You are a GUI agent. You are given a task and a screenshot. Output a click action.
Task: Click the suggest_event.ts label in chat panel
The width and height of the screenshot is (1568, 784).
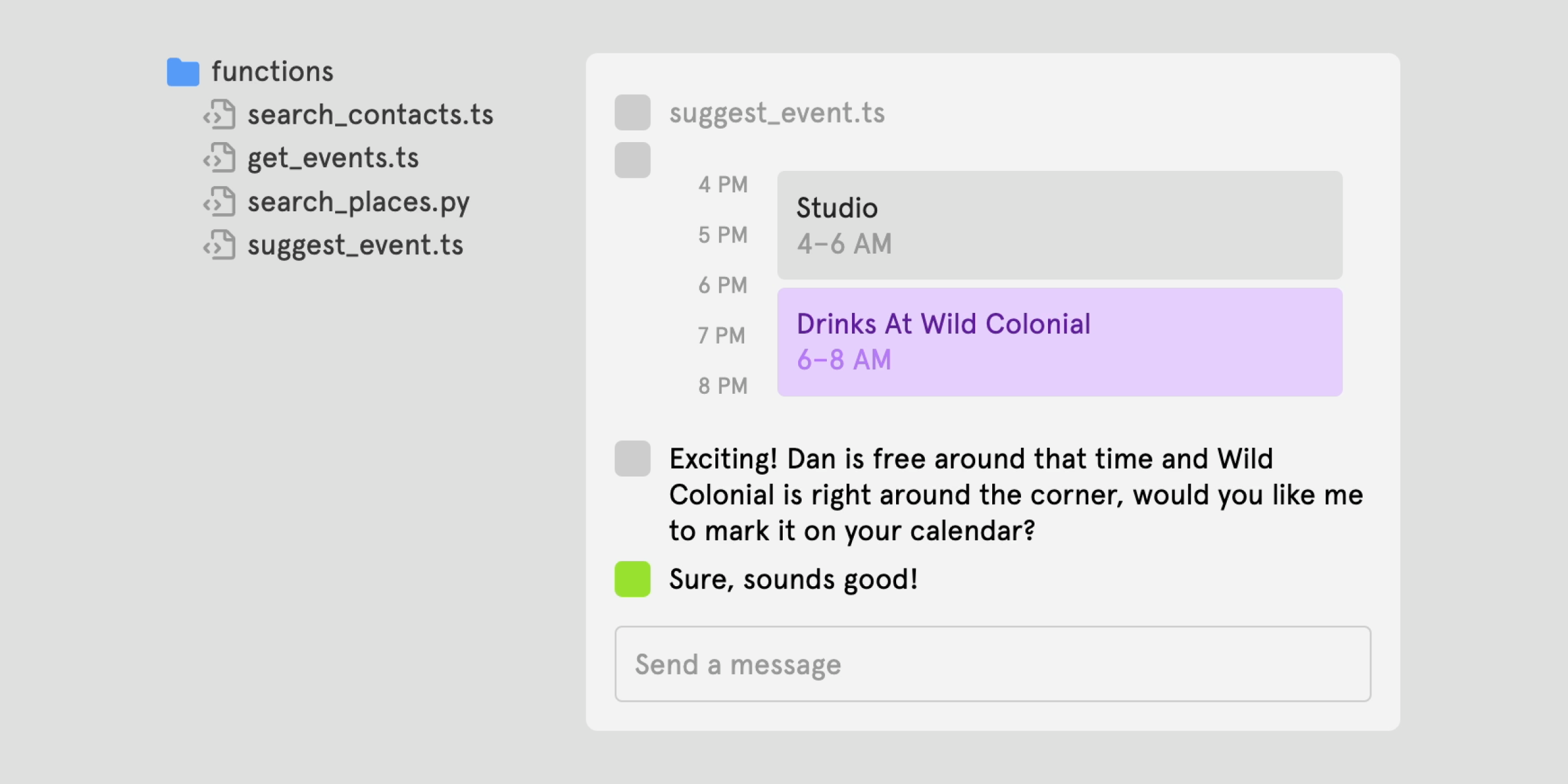(x=777, y=113)
